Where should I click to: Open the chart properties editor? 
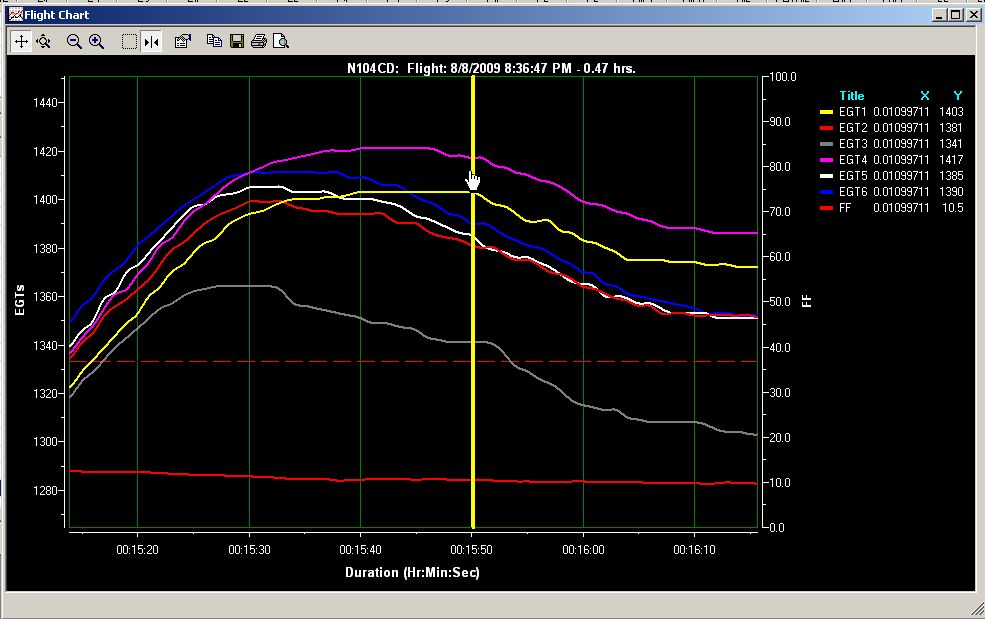(x=183, y=41)
